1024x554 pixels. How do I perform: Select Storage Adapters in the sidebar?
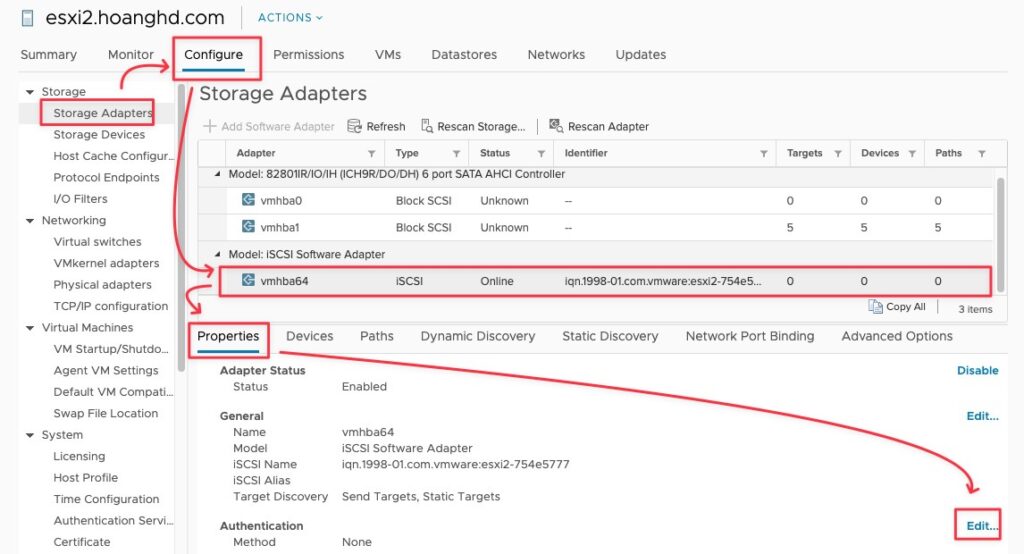[103, 113]
